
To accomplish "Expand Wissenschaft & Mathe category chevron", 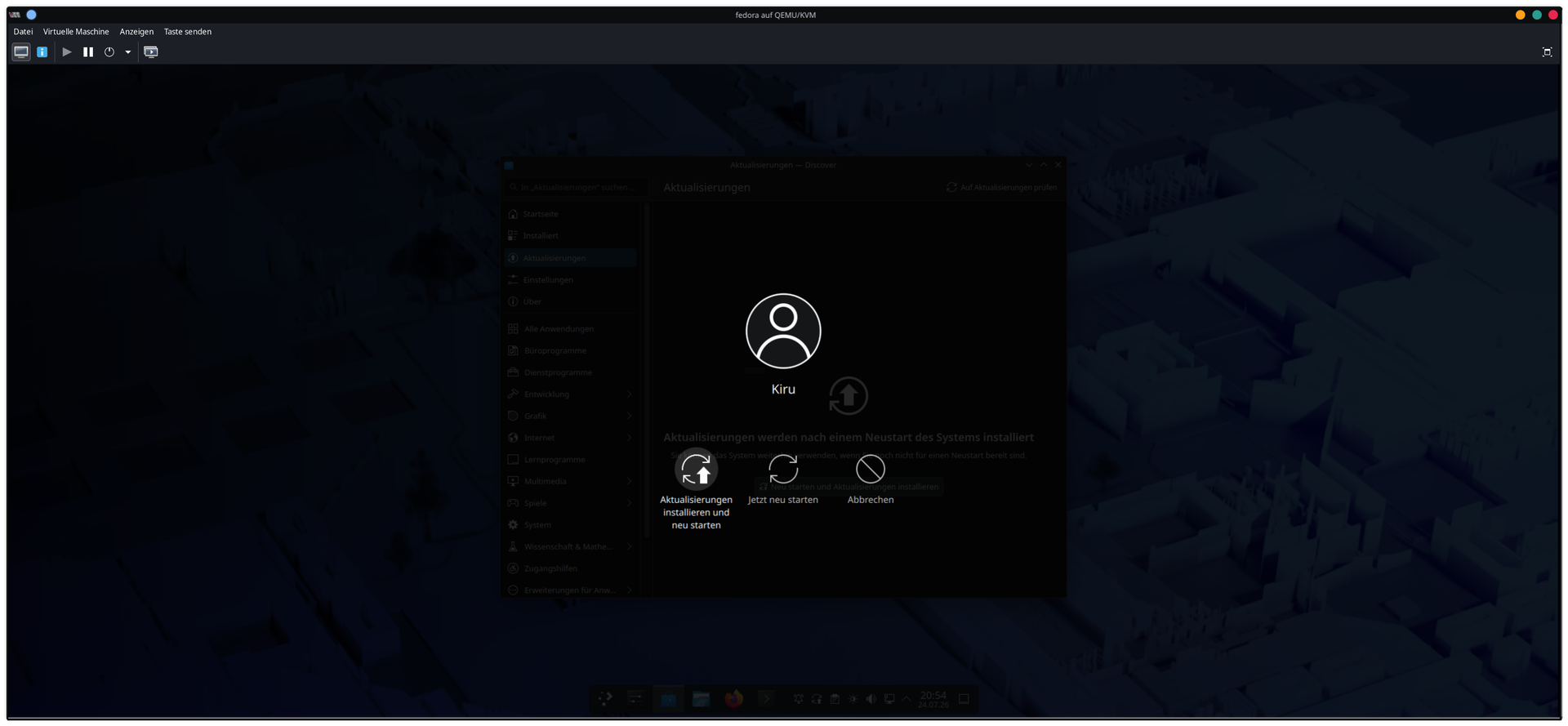I will 630,547.
